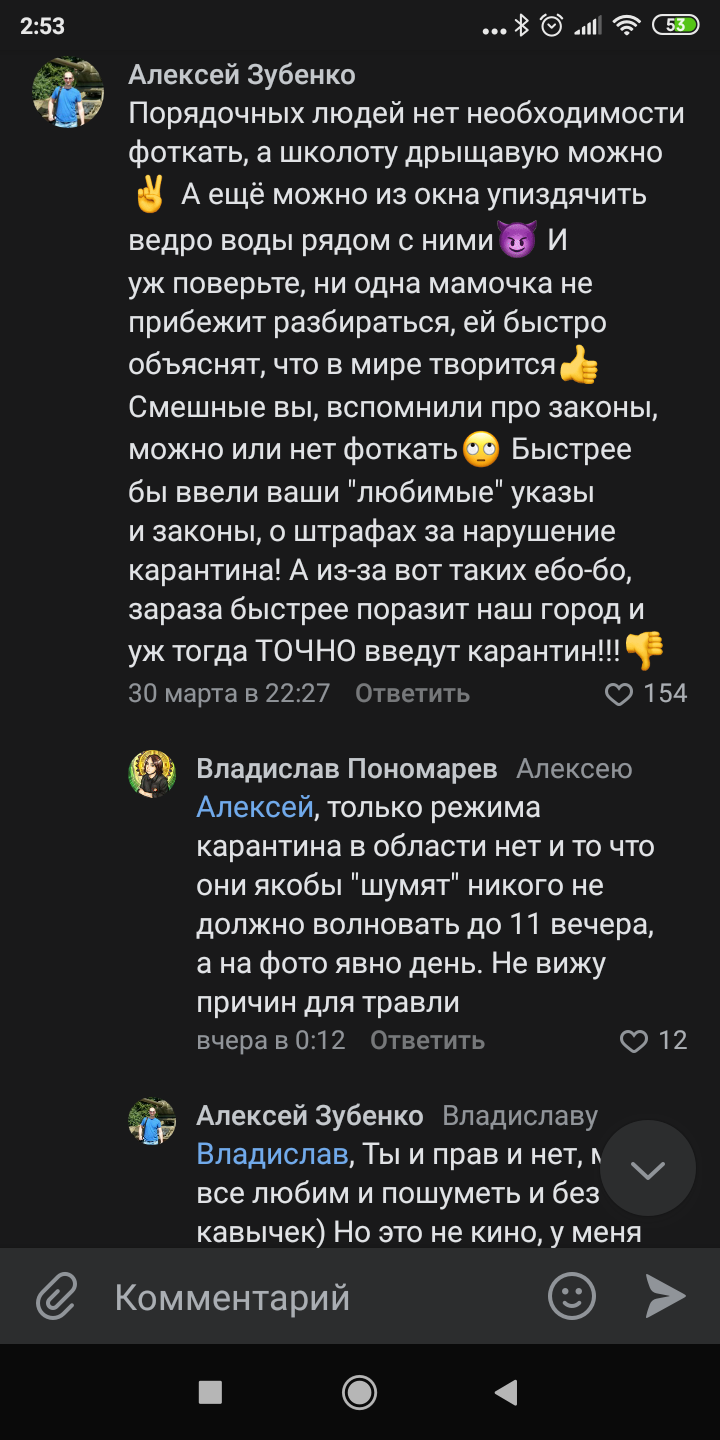Reply to the 30 марта comment
This screenshot has width=720, height=1440.
pyautogui.click(x=412, y=694)
